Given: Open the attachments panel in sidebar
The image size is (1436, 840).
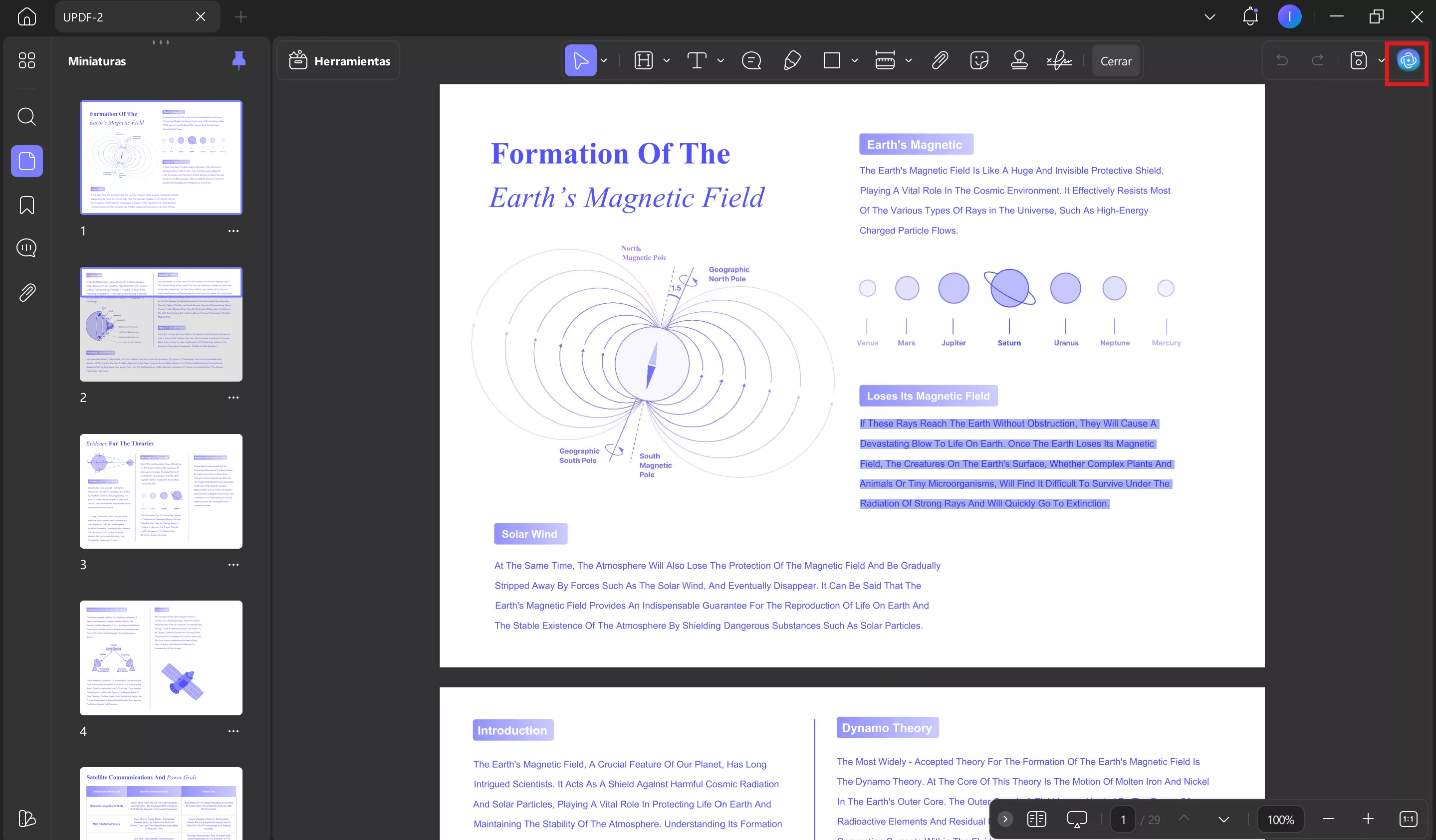Looking at the screenshot, I should 27,293.
